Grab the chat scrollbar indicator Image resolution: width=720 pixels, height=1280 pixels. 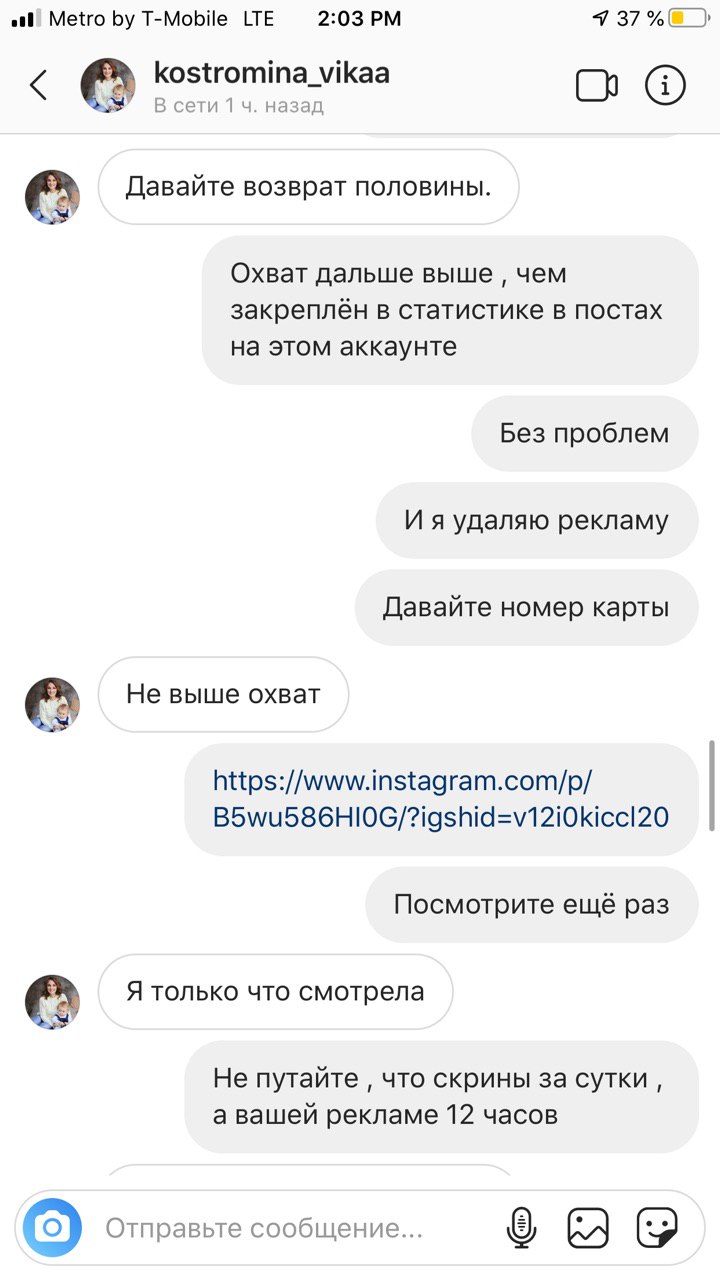712,785
